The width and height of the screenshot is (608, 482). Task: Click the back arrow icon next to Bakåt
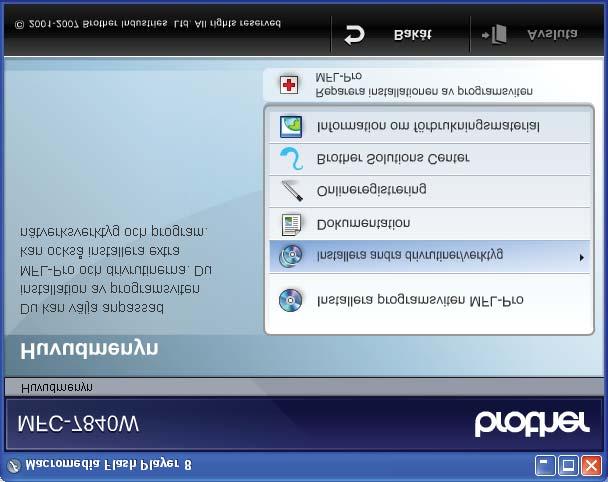(x=354, y=35)
